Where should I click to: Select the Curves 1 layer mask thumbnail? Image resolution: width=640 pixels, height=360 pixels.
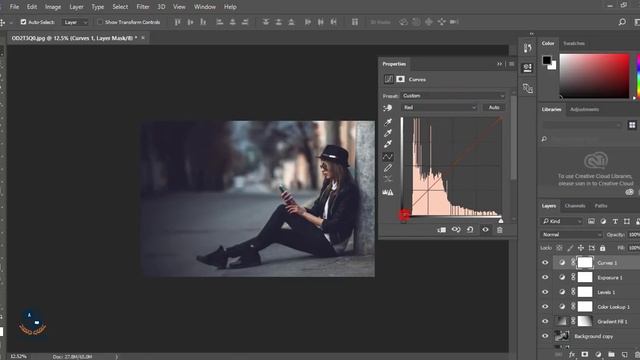pos(585,263)
